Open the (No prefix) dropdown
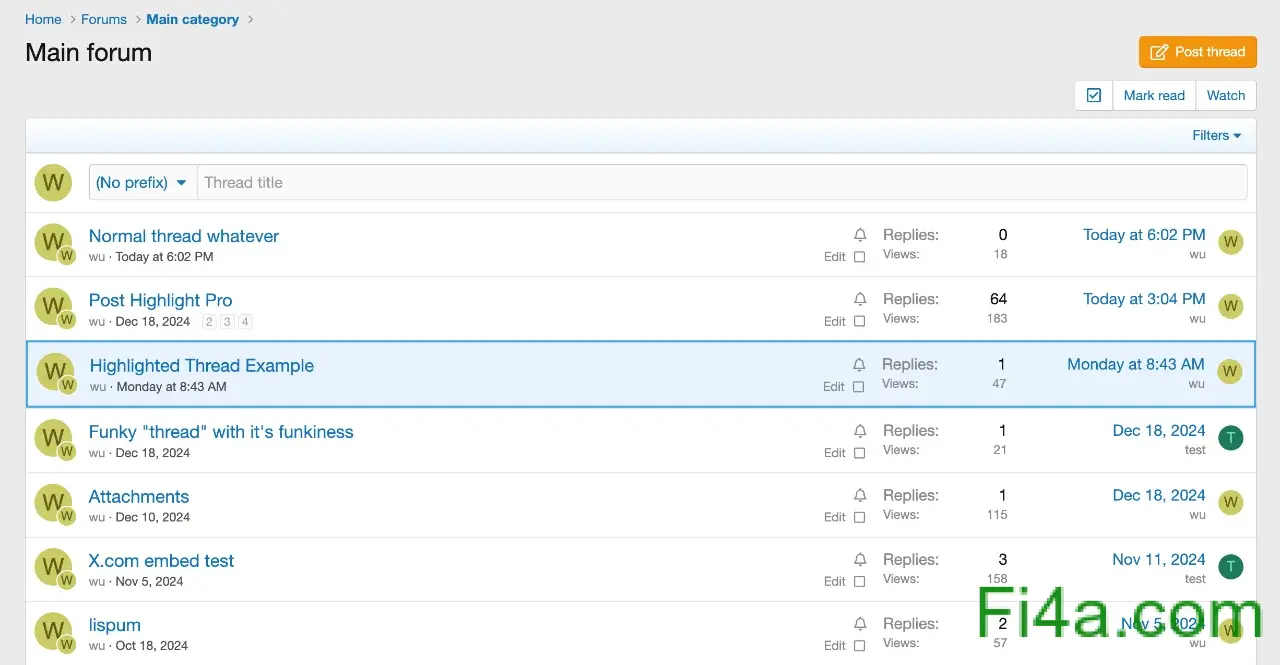Viewport: 1280px width, 665px height. pyautogui.click(x=142, y=183)
